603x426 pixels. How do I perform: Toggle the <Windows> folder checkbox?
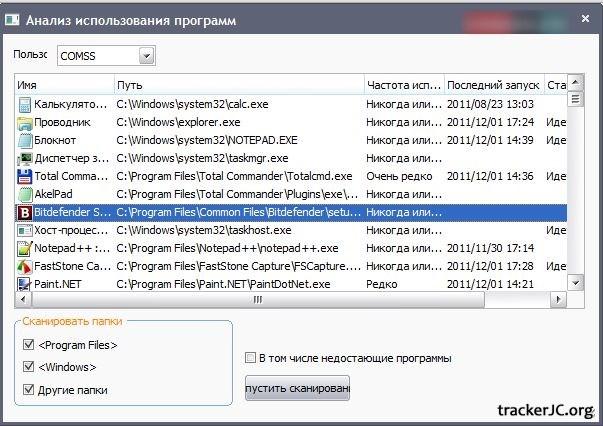coord(27,367)
